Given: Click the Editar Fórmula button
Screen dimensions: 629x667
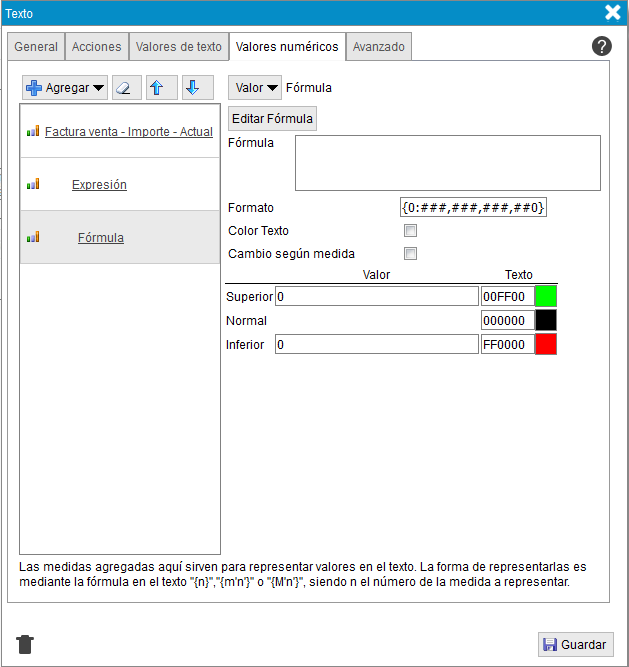Looking at the screenshot, I should (272, 119).
